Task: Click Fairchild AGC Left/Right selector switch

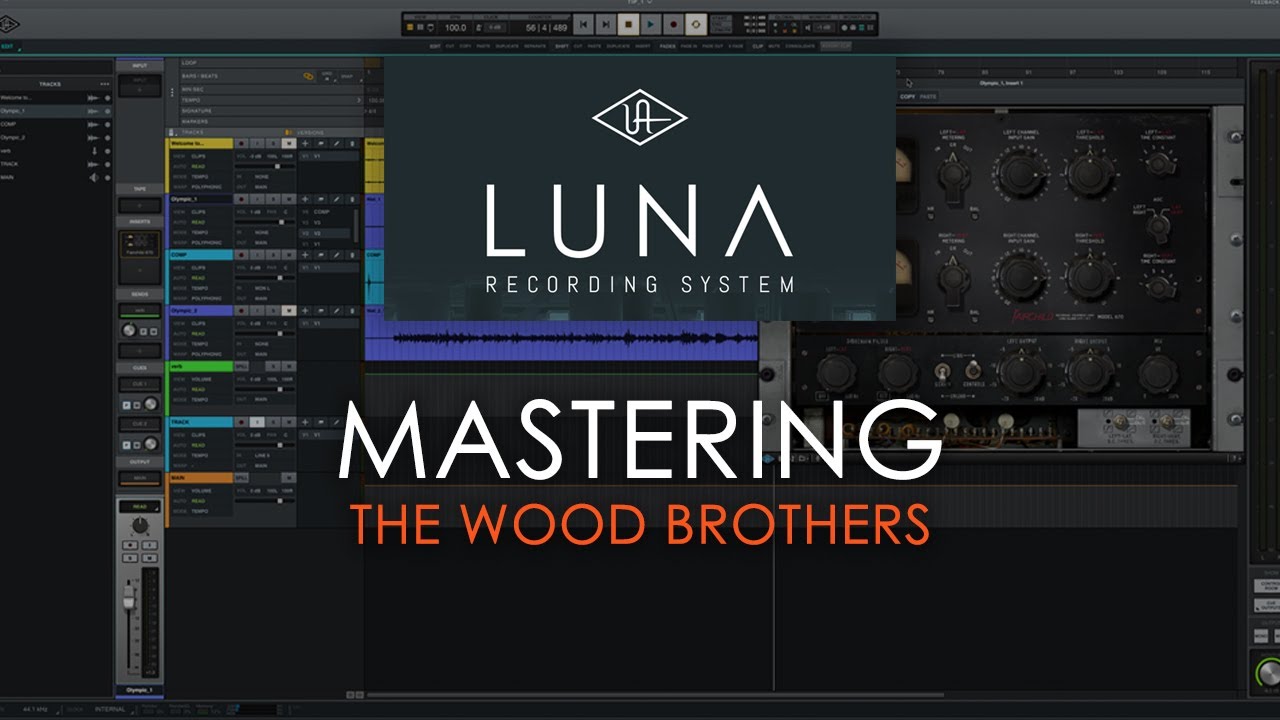Action: [x=1158, y=225]
